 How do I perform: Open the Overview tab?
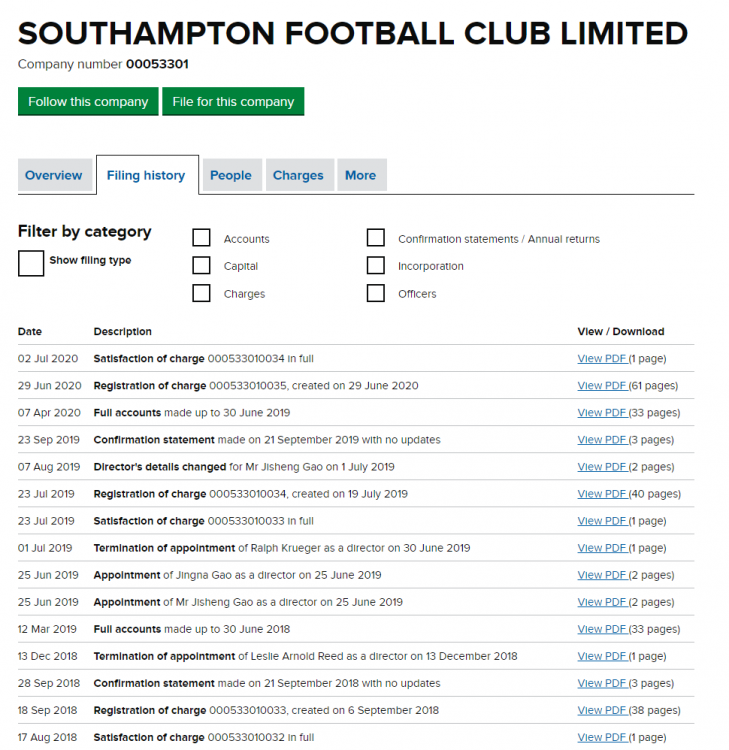[54, 175]
